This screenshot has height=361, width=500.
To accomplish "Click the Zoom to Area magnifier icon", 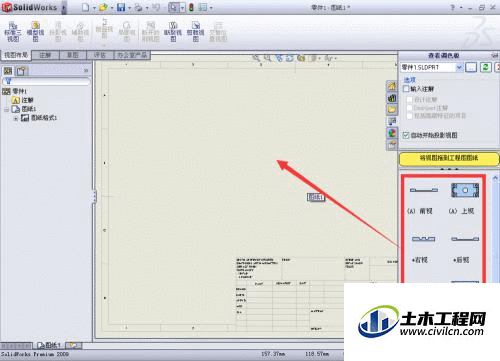I will pos(267,58).
